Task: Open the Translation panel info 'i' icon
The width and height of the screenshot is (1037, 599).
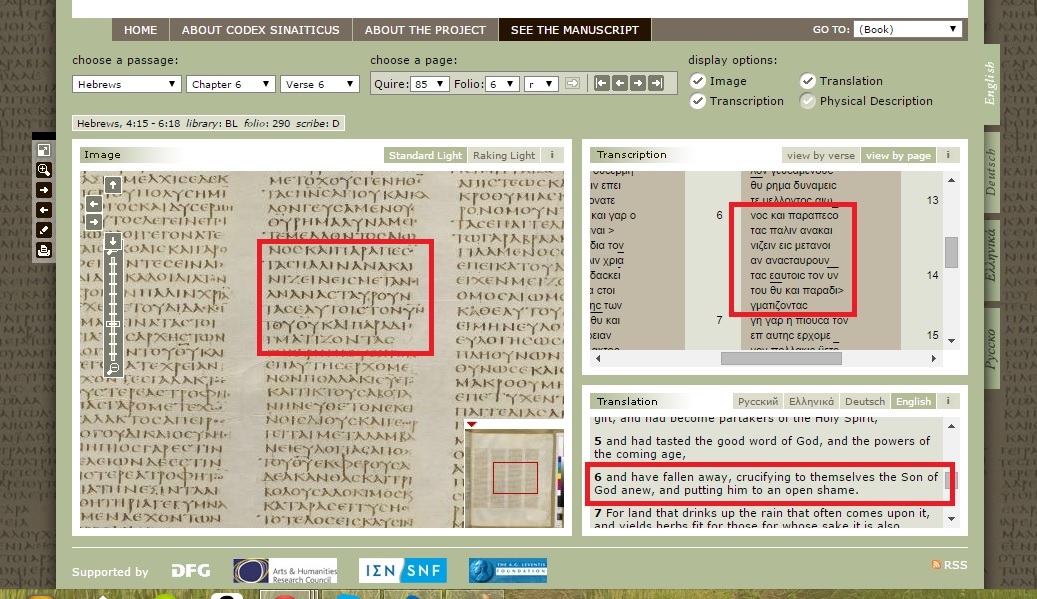Action: (948, 401)
